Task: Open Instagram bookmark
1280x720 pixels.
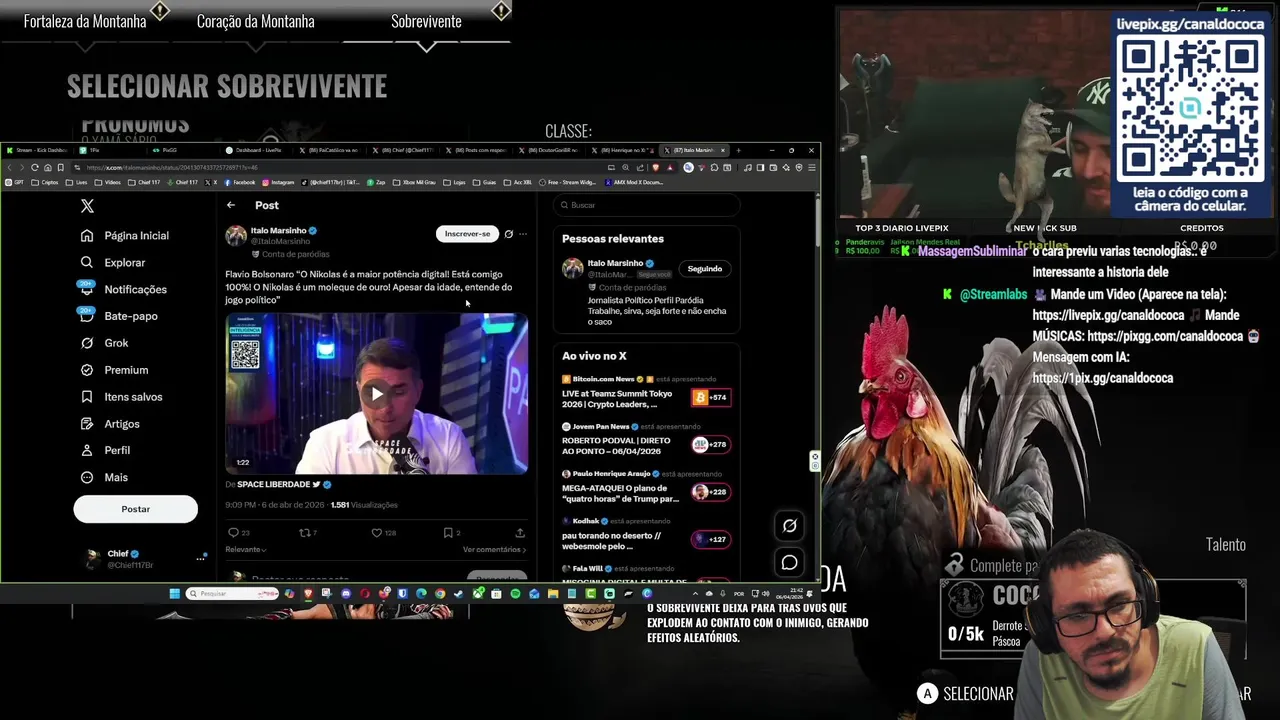Action: pos(278,182)
